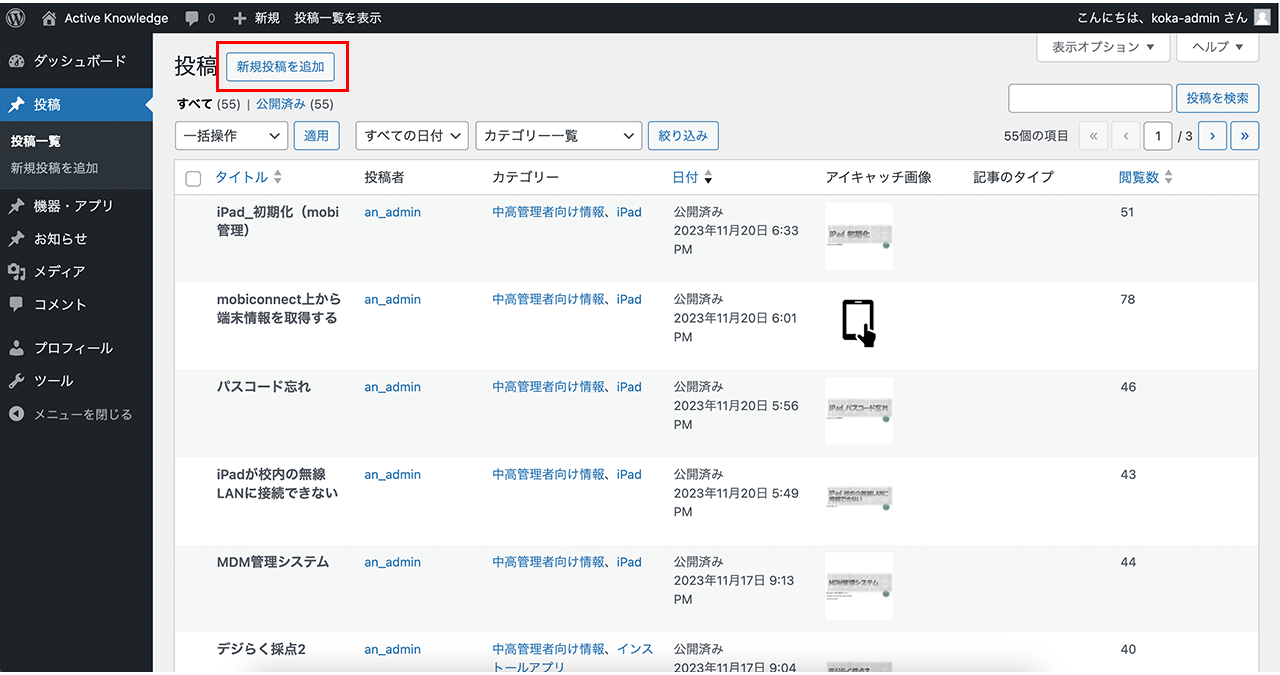The image size is (1280, 675).
Task: Click an_admin author in パスコード忘れ row
Action: 392,387
